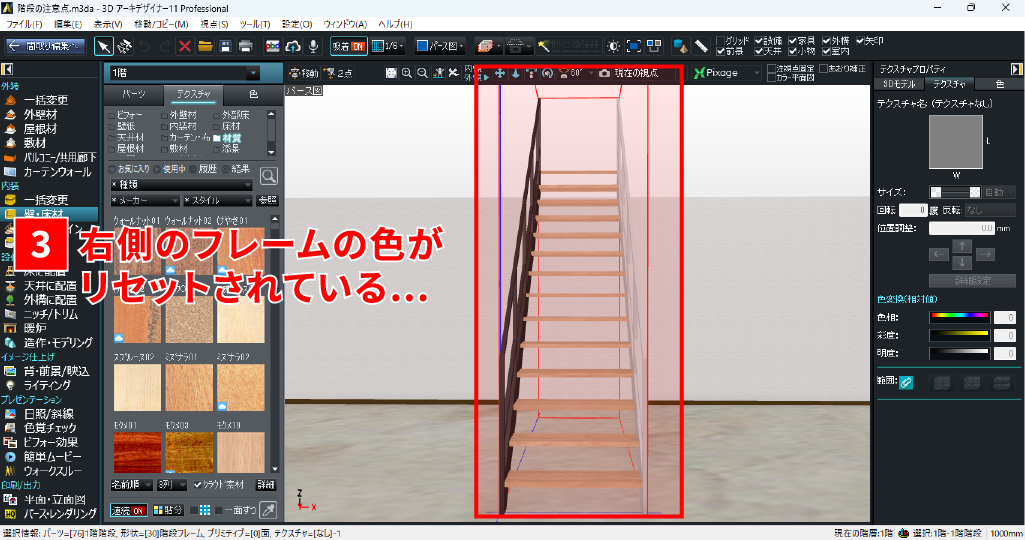This screenshot has height=540, width=1025.
Task: Select the スプルース02 texture thumbnail
Action: [137, 387]
